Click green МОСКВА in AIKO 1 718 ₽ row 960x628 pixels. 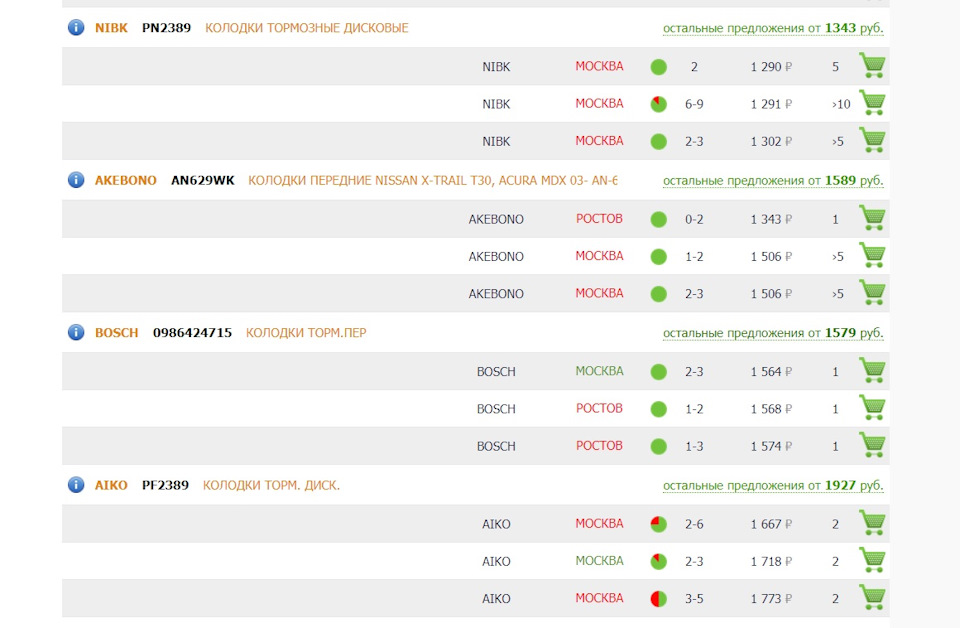click(x=599, y=561)
